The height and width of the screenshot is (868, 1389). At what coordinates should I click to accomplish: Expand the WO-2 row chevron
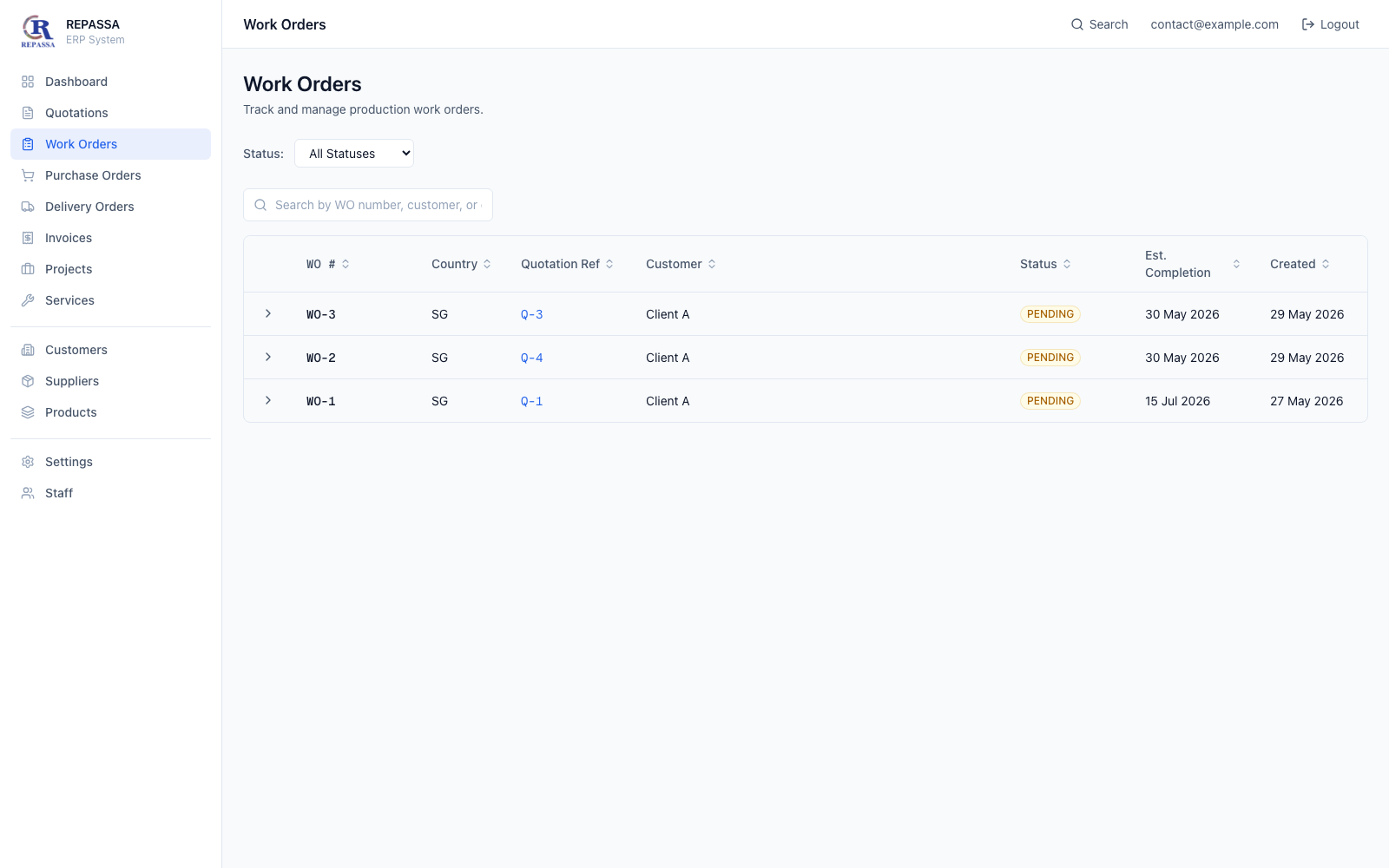pyautogui.click(x=268, y=357)
